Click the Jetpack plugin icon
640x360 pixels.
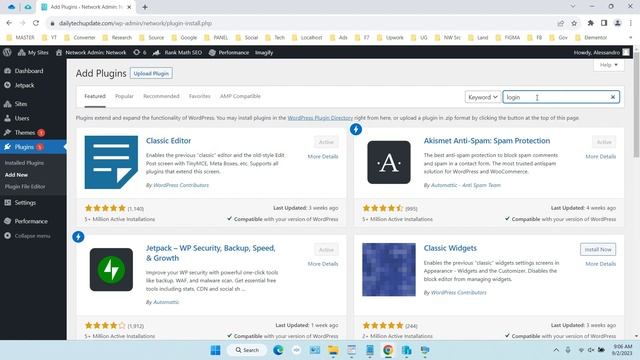click(x=111, y=269)
